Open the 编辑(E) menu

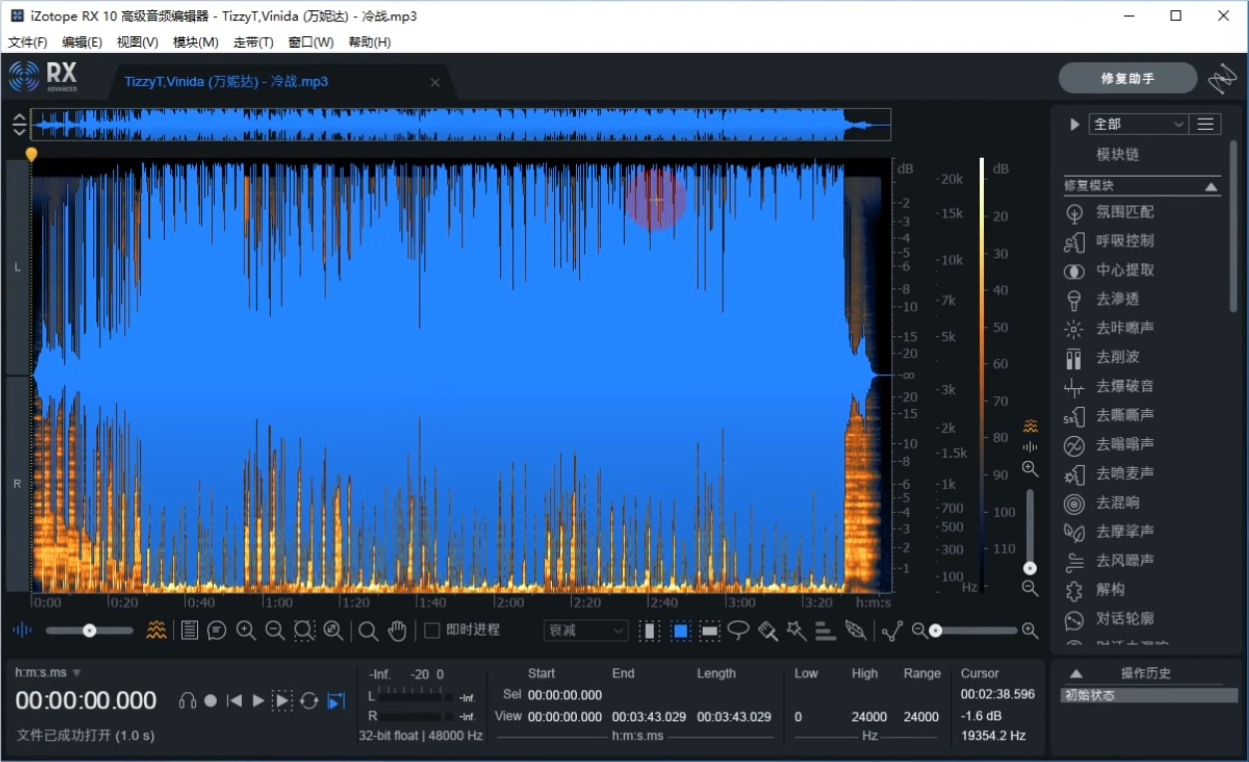pyautogui.click(x=82, y=42)
